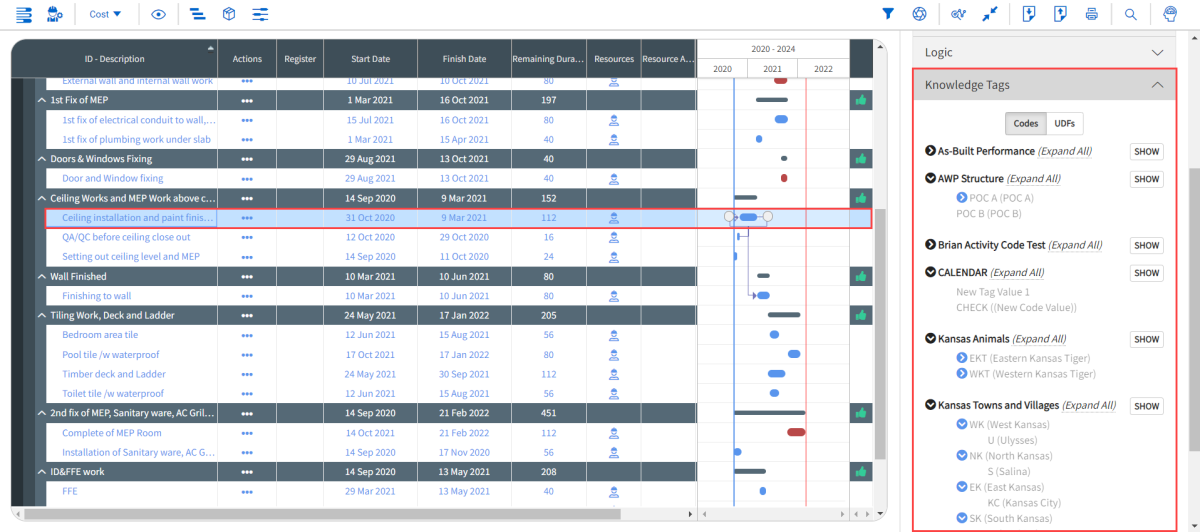Click the Start Date column header
This screenshot has height=532, width=1200.
[370, 59]
